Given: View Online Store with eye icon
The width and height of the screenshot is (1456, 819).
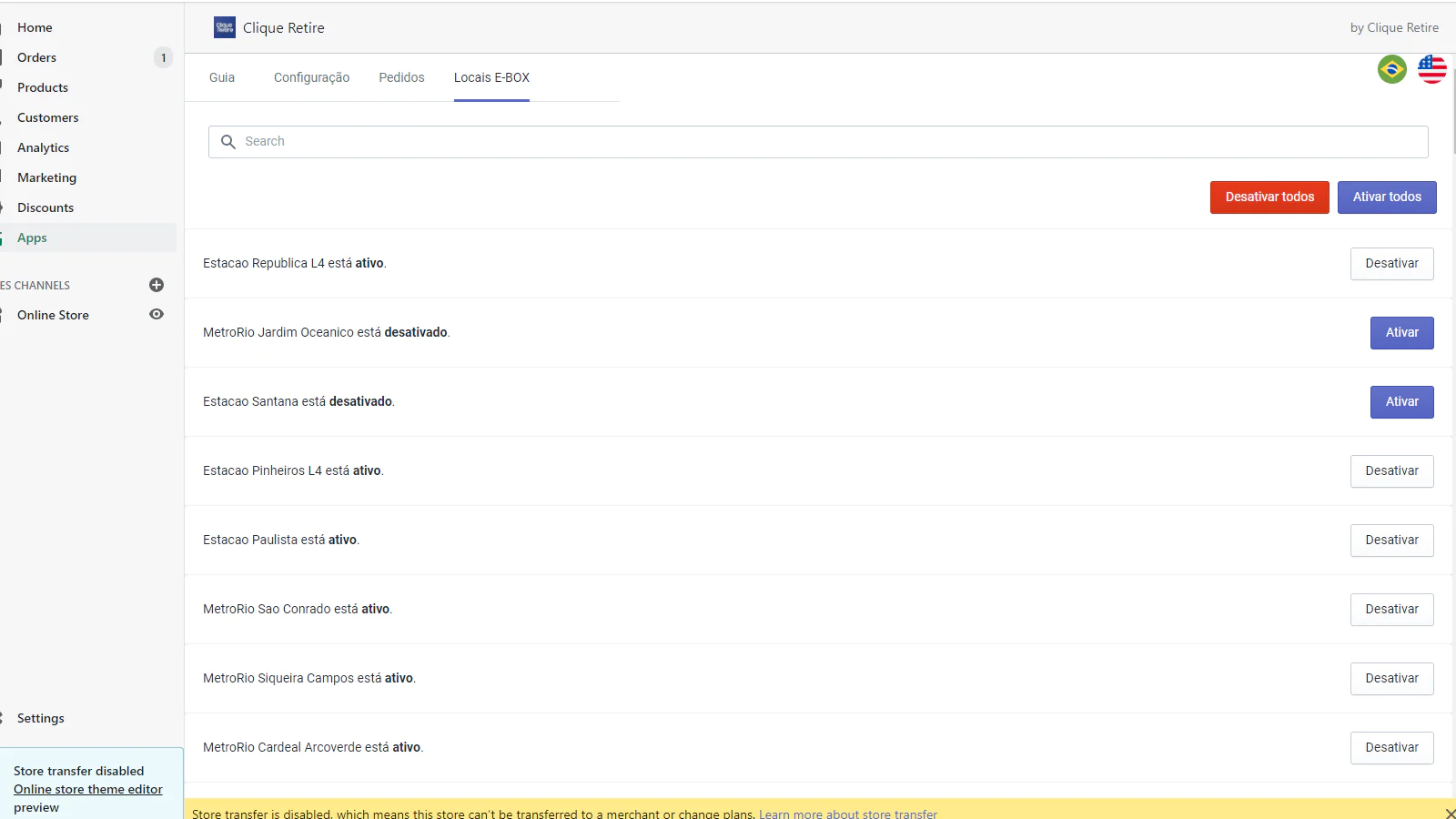Looking at the screenshot, I should [157, 315].
